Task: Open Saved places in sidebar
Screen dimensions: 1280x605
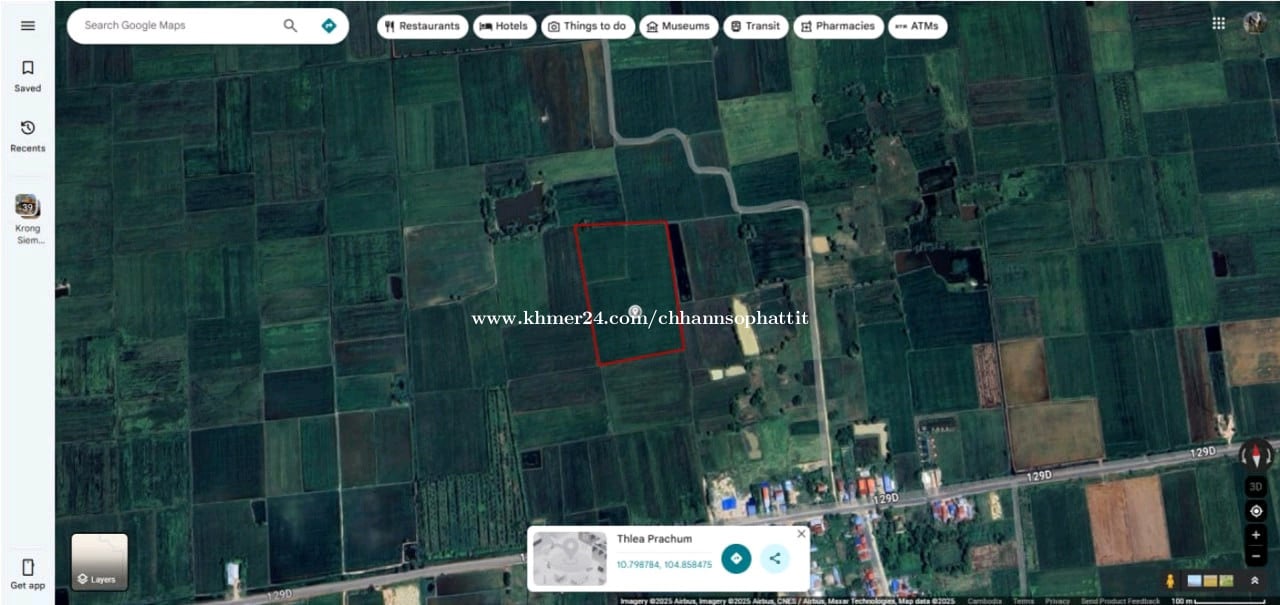Action: (x=27, y=76)
